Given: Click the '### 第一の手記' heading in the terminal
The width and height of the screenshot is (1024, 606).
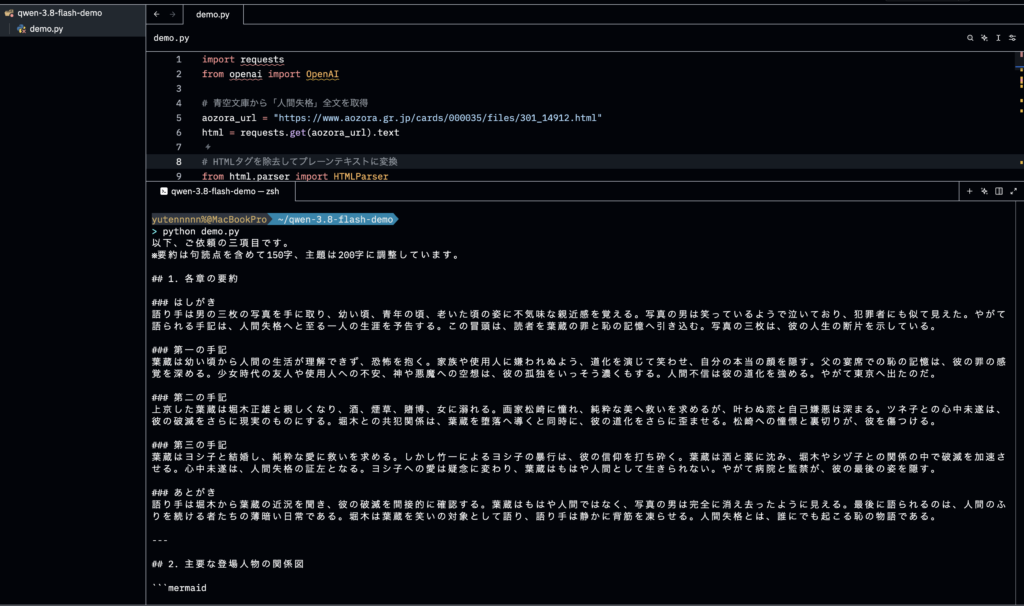Looking at the screenshot, I should coord(189,349).
